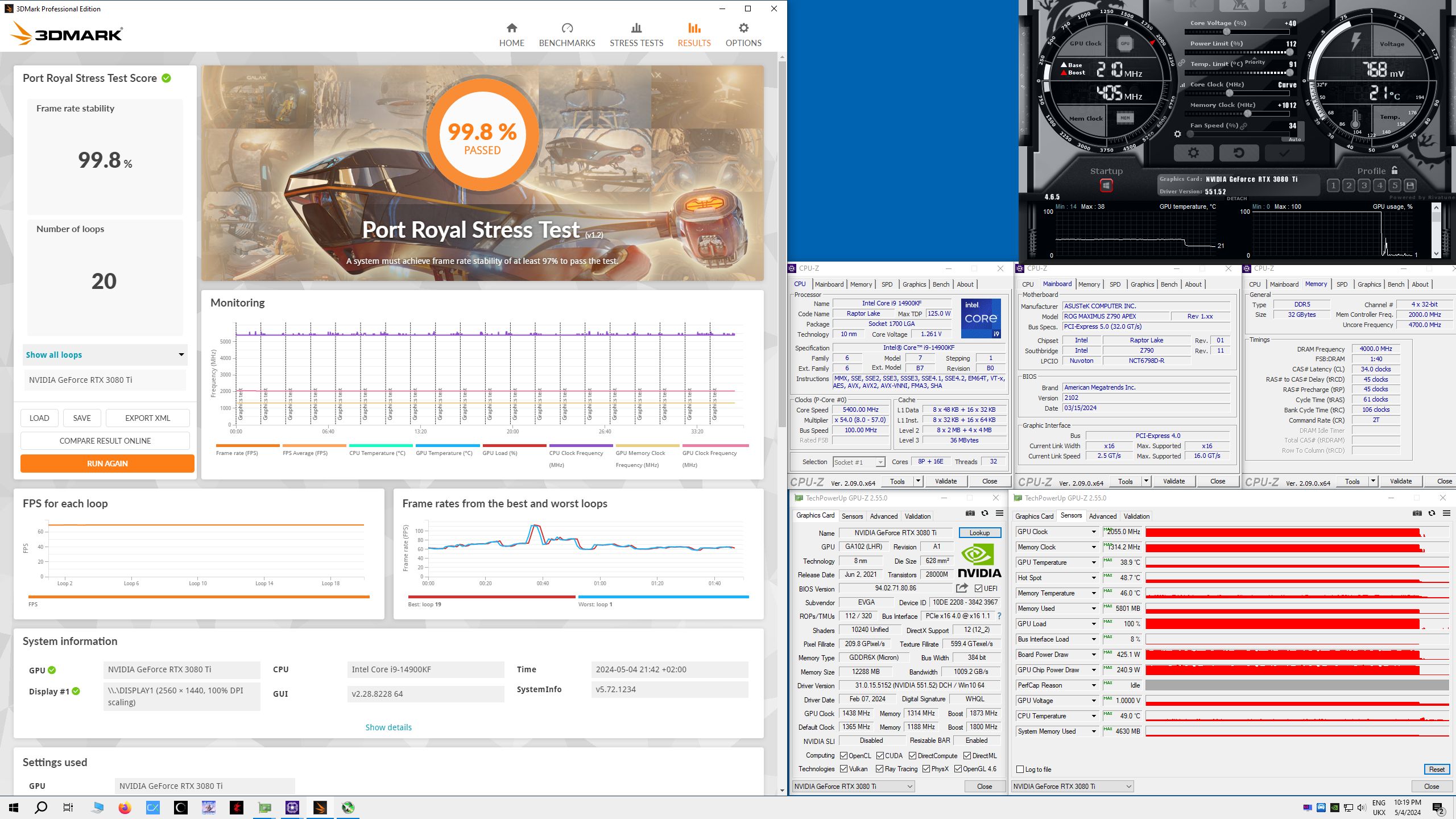The image size is (1456, 819).
Task: Apply Afterburner settings with the checkmark button
Action: 1284,153
